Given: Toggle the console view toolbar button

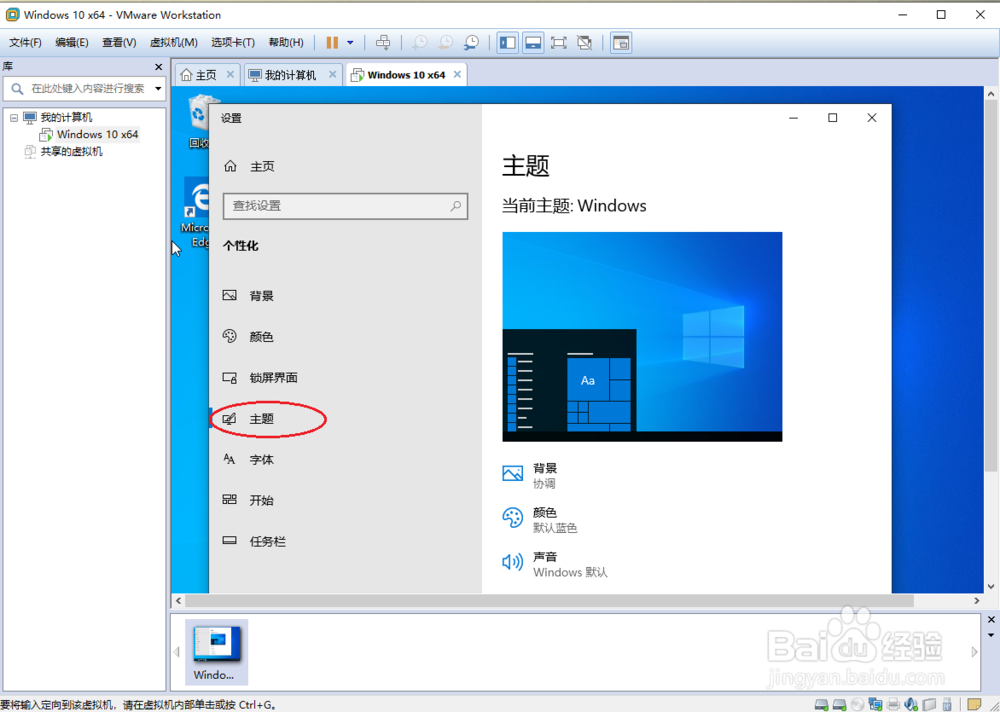Looking at the screenshot, I should 621,43.
